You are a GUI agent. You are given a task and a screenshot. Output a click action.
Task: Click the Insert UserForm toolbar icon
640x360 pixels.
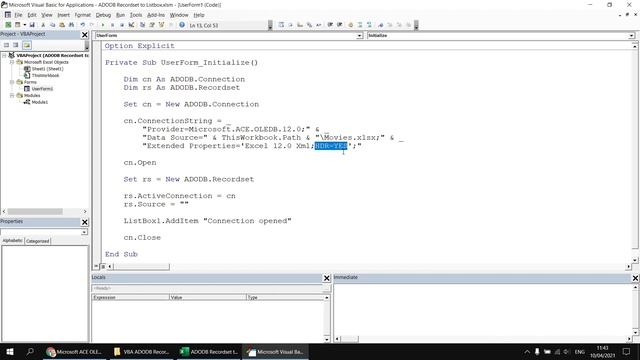[18, 25]
